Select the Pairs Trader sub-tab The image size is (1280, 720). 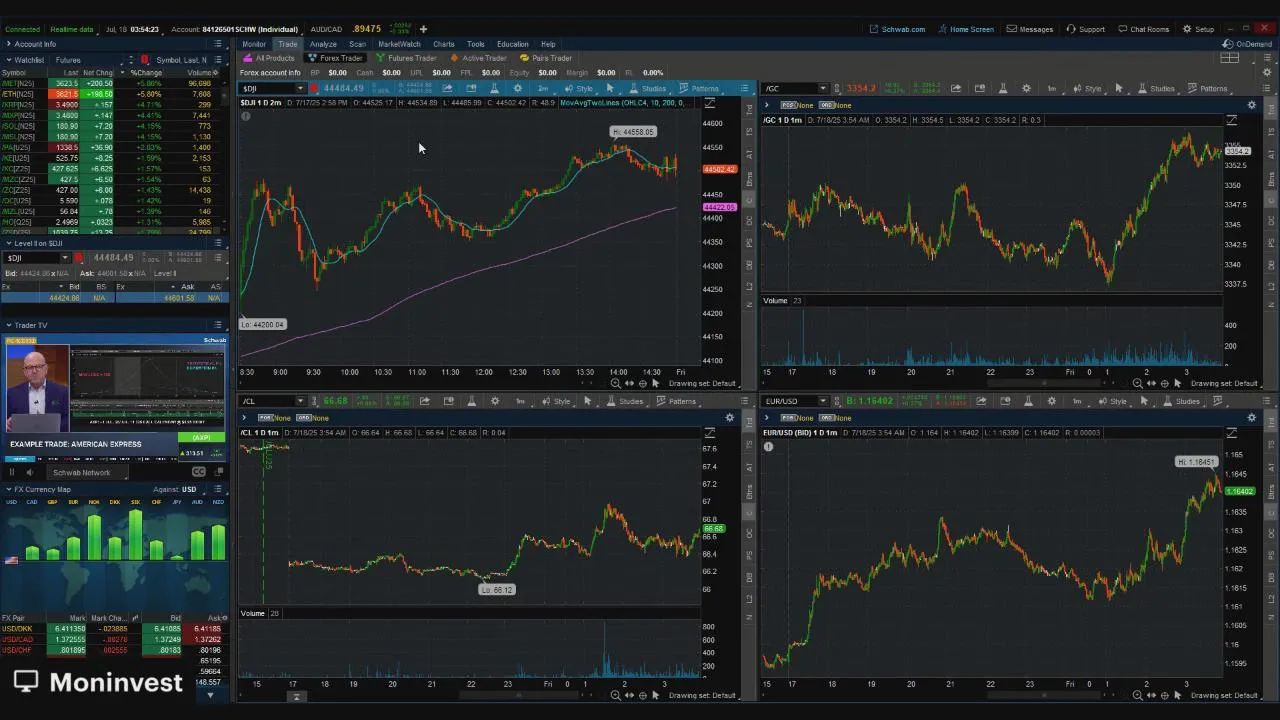pos(546,58)
